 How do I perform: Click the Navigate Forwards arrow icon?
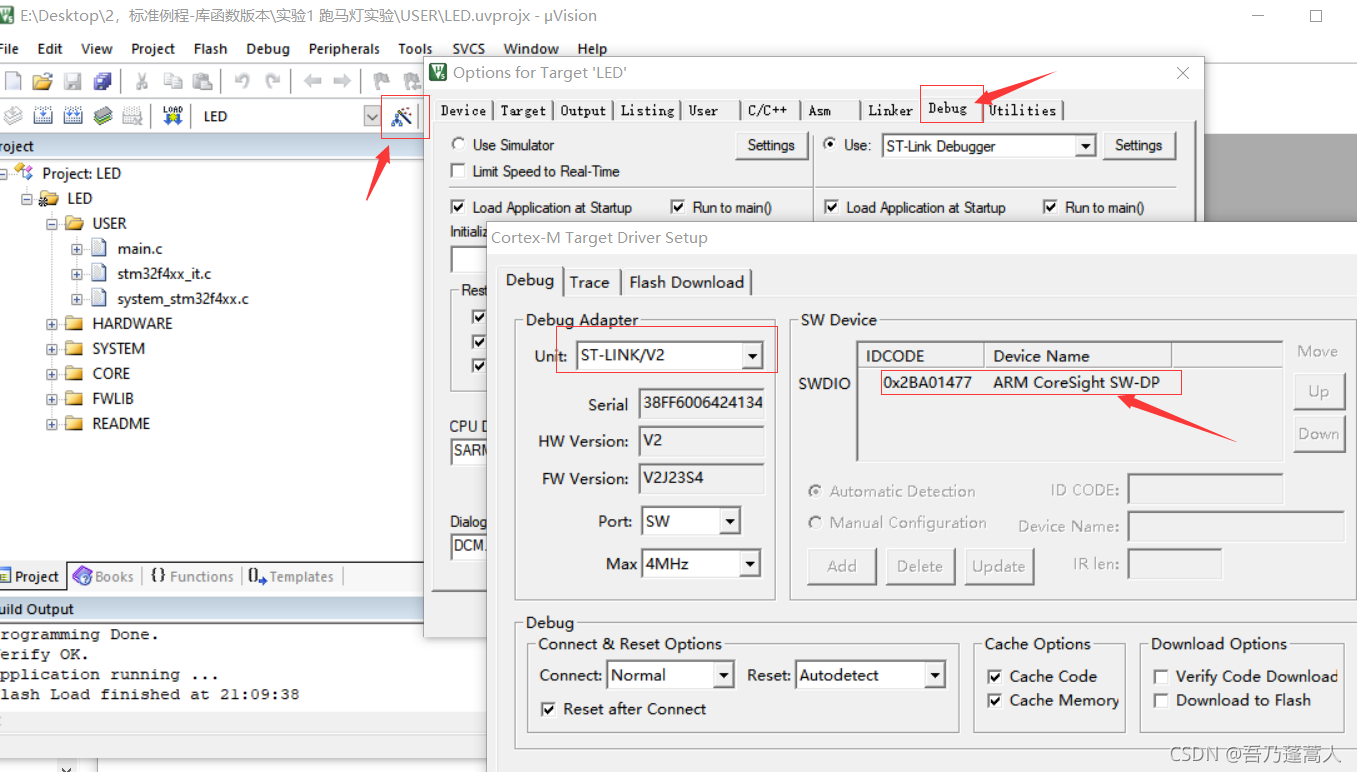342,81
